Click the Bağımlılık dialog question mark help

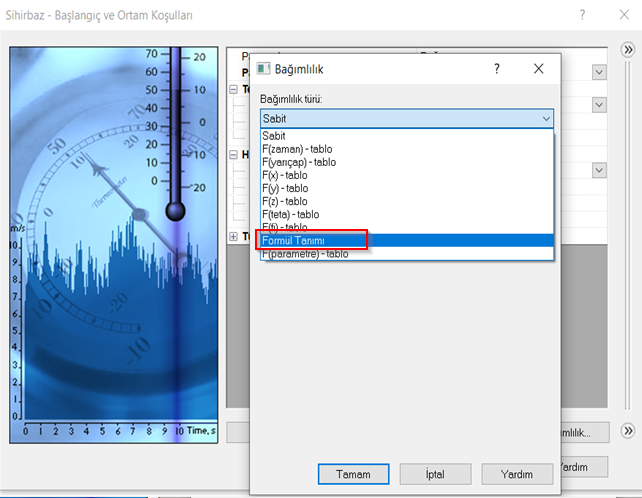[x=497, y=69]
